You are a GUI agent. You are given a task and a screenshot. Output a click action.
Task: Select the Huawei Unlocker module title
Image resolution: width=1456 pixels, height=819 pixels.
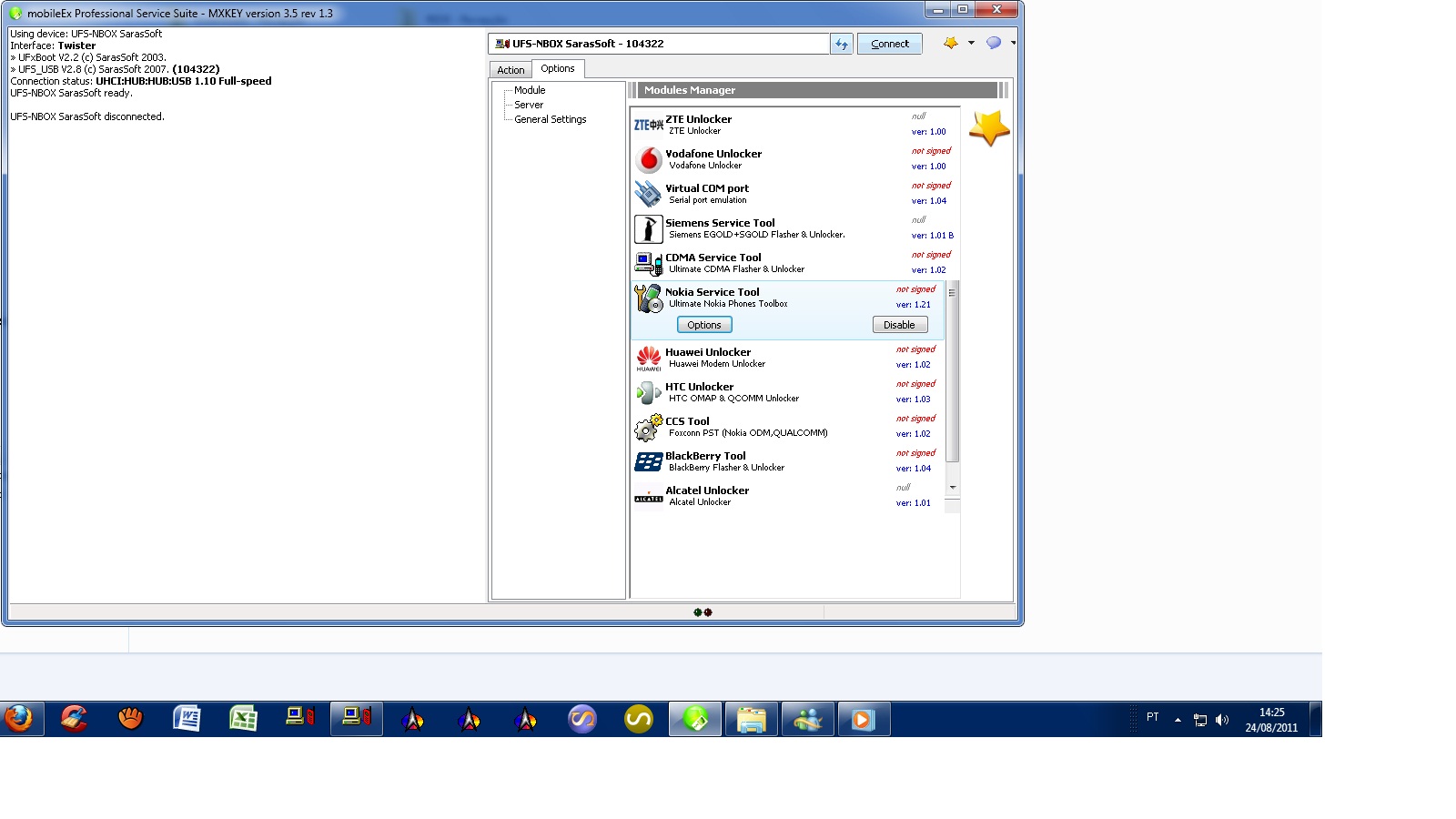pos(708,352)
